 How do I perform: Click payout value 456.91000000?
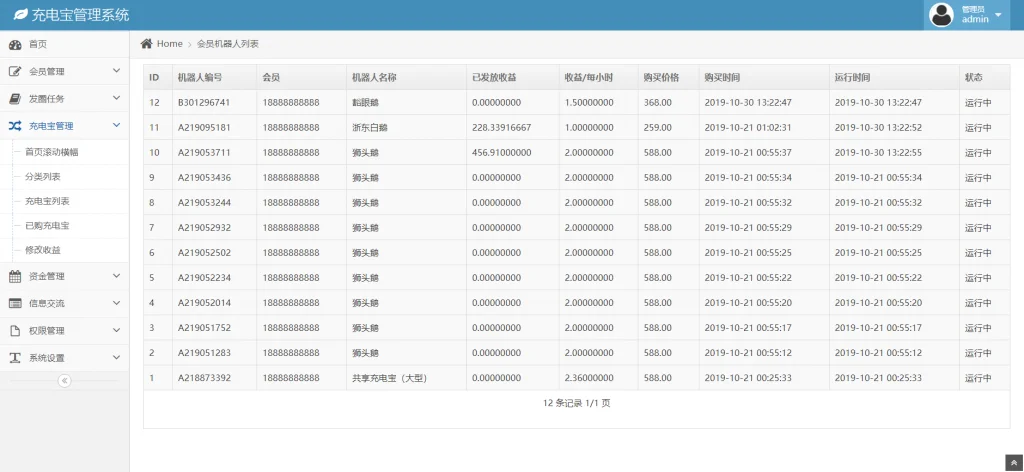click(x=502, y=152)
